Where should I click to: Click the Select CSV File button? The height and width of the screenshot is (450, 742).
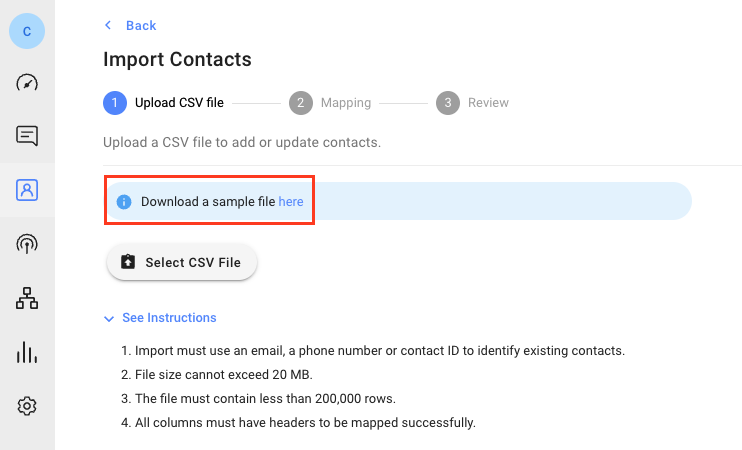pos(182,263)
